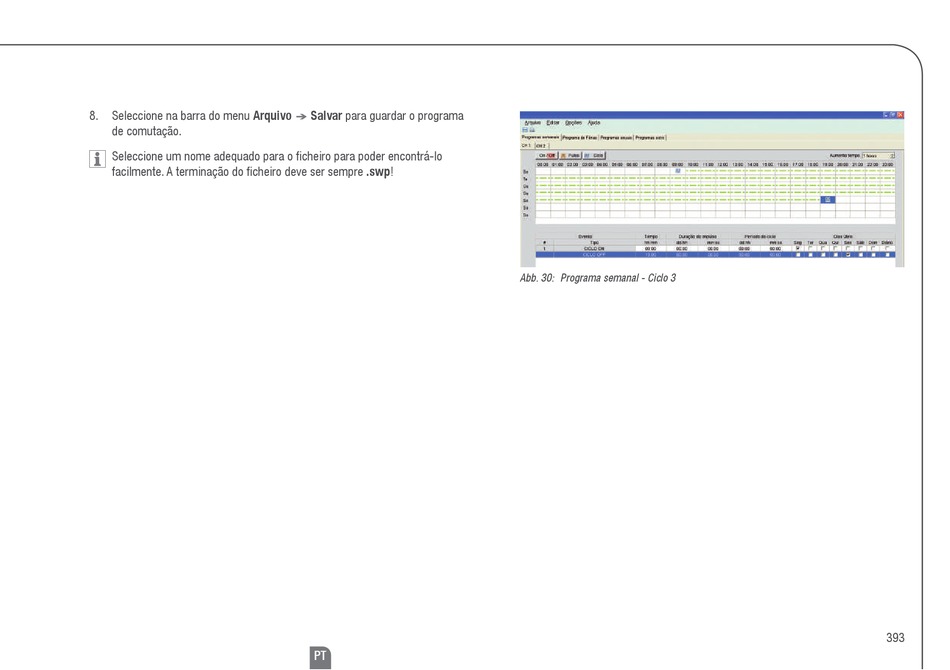Viewport: 950px width, 670px height.
Task: Close the switching program window
Action: pos(900,114)
